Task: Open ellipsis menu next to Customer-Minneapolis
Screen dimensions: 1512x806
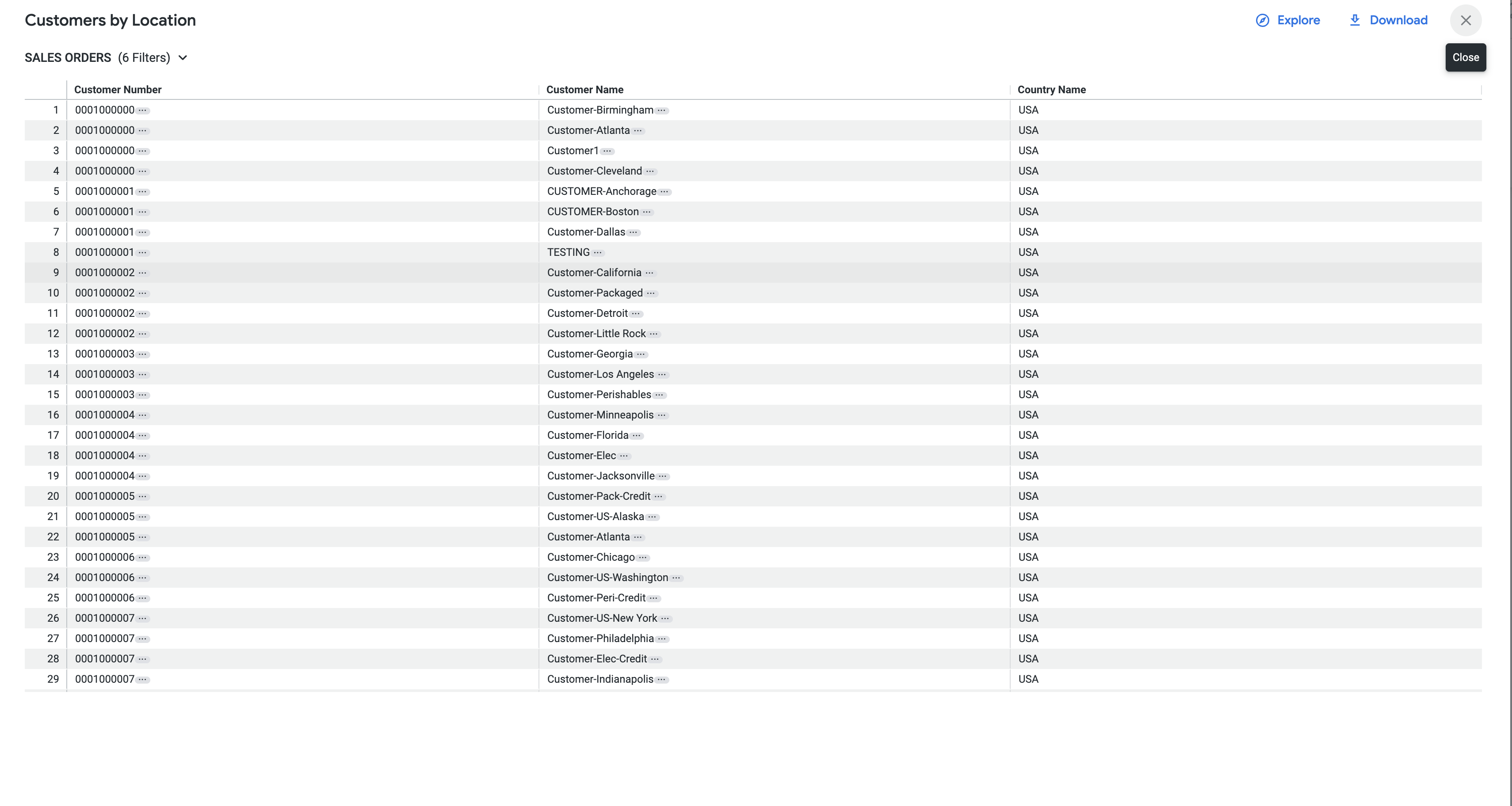Action: coord(662,415)
